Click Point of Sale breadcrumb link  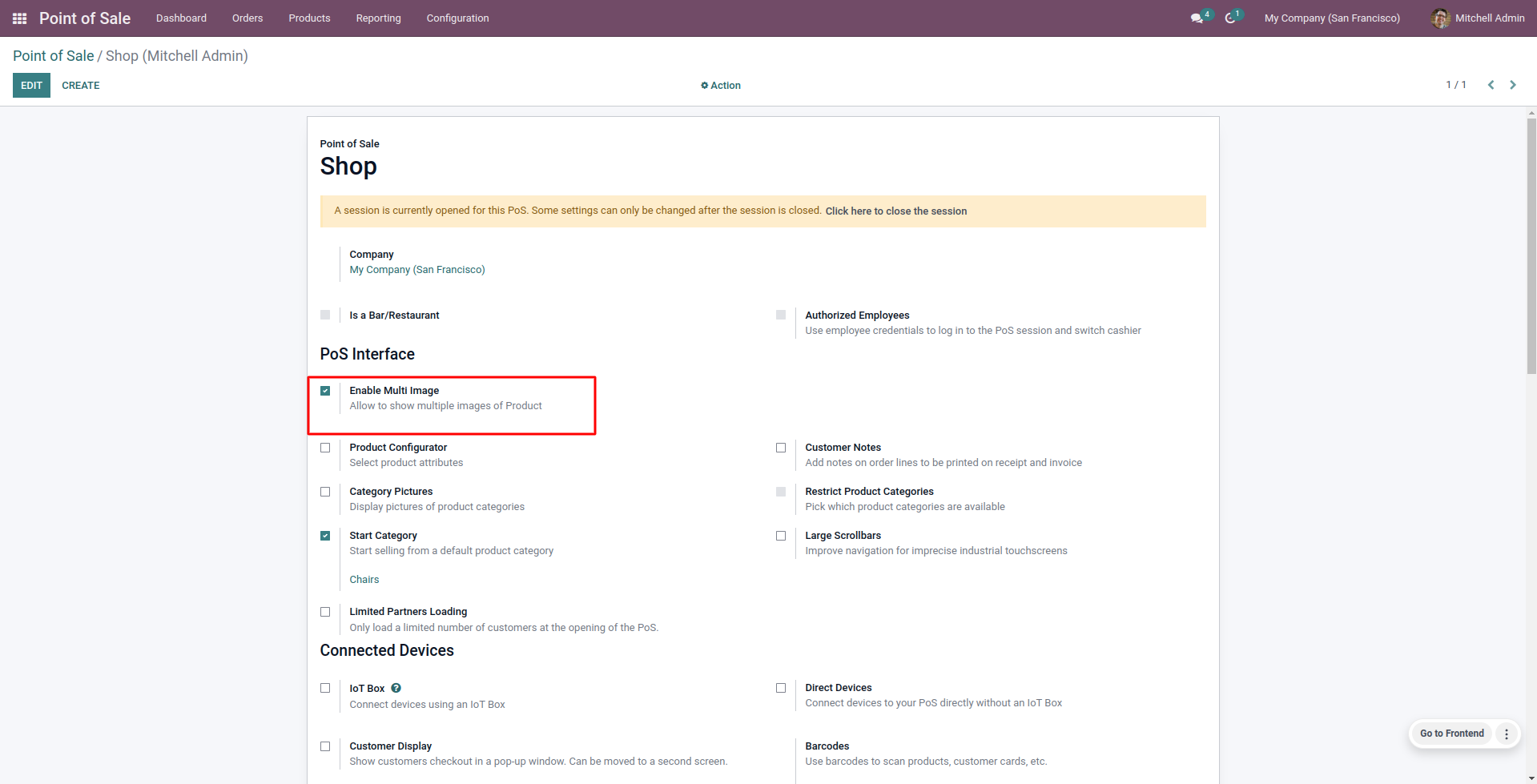pos(54,56)
